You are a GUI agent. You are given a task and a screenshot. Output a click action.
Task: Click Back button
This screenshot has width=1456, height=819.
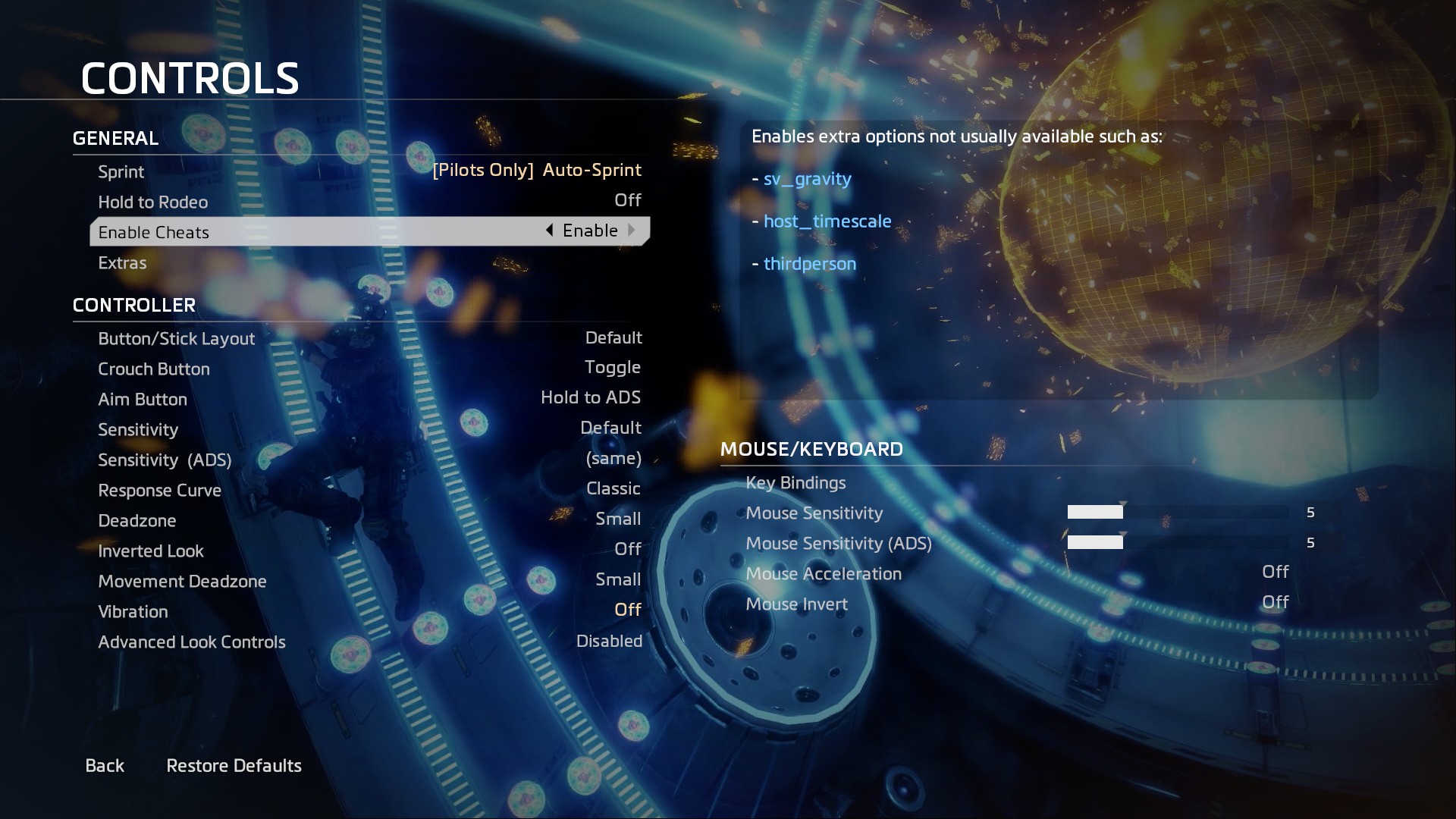click(x=104, y=766)
